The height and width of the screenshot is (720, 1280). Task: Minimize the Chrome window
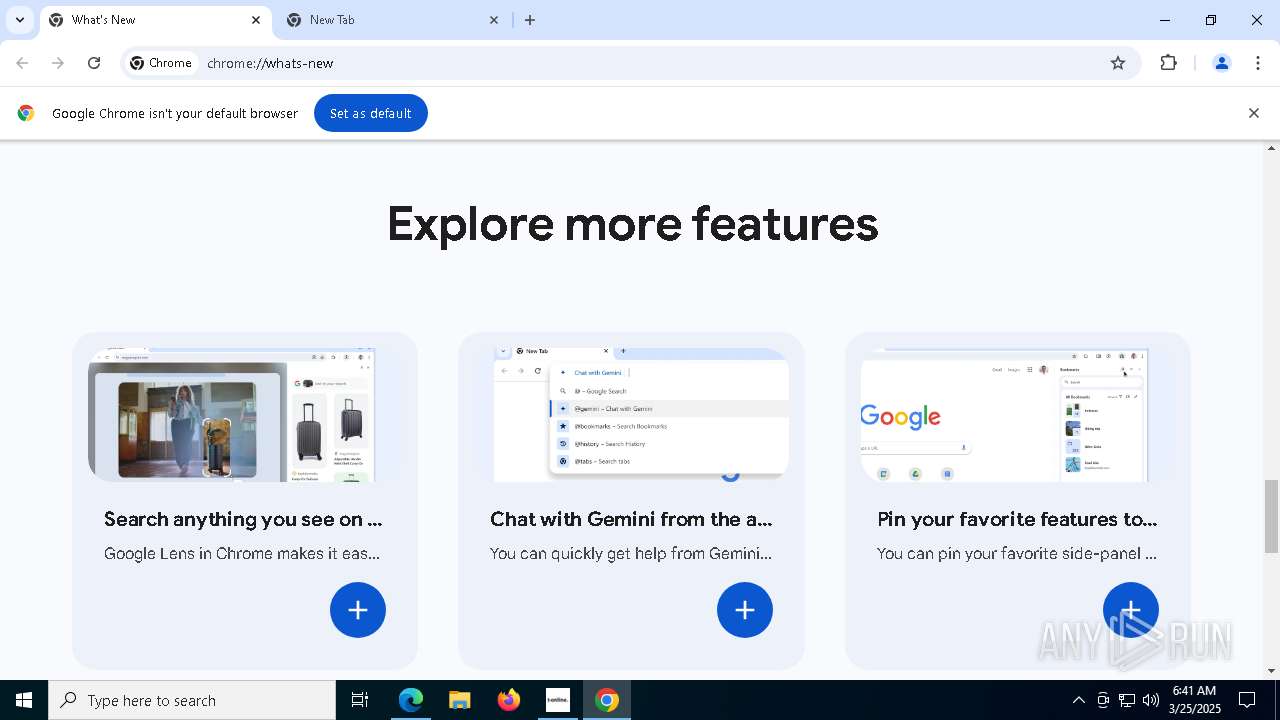tap(1165, 20)
